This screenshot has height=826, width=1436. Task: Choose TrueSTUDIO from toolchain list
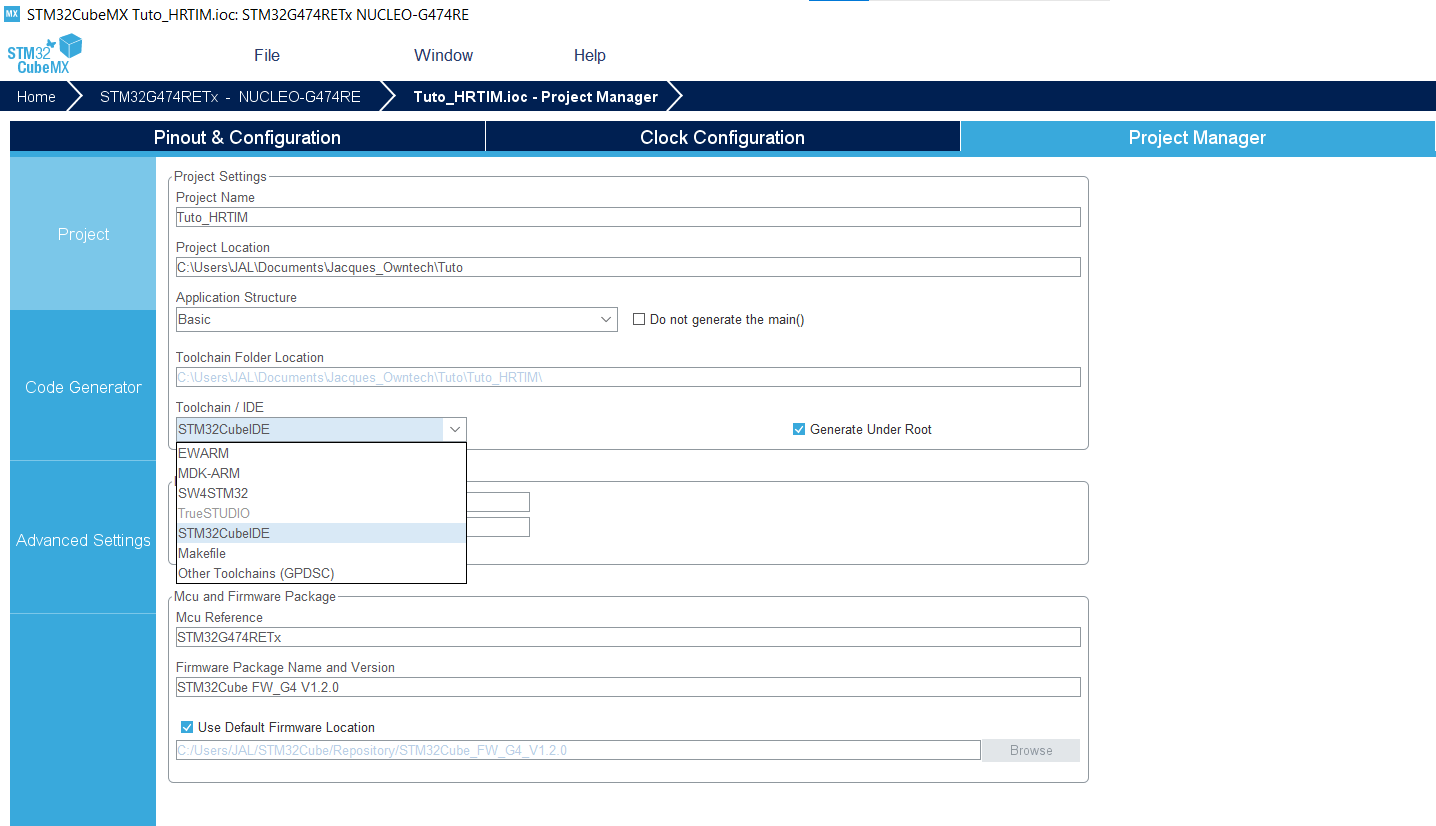pos(321,513)
